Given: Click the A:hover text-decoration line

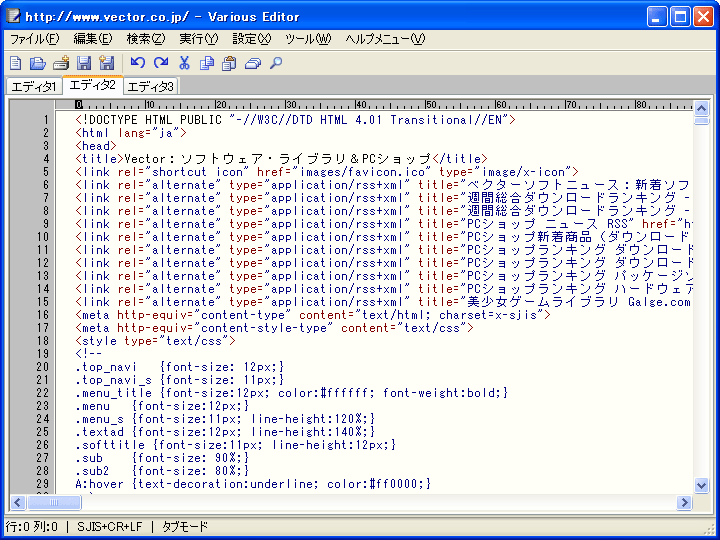Looking at the screenshot, I should point(253,484).
